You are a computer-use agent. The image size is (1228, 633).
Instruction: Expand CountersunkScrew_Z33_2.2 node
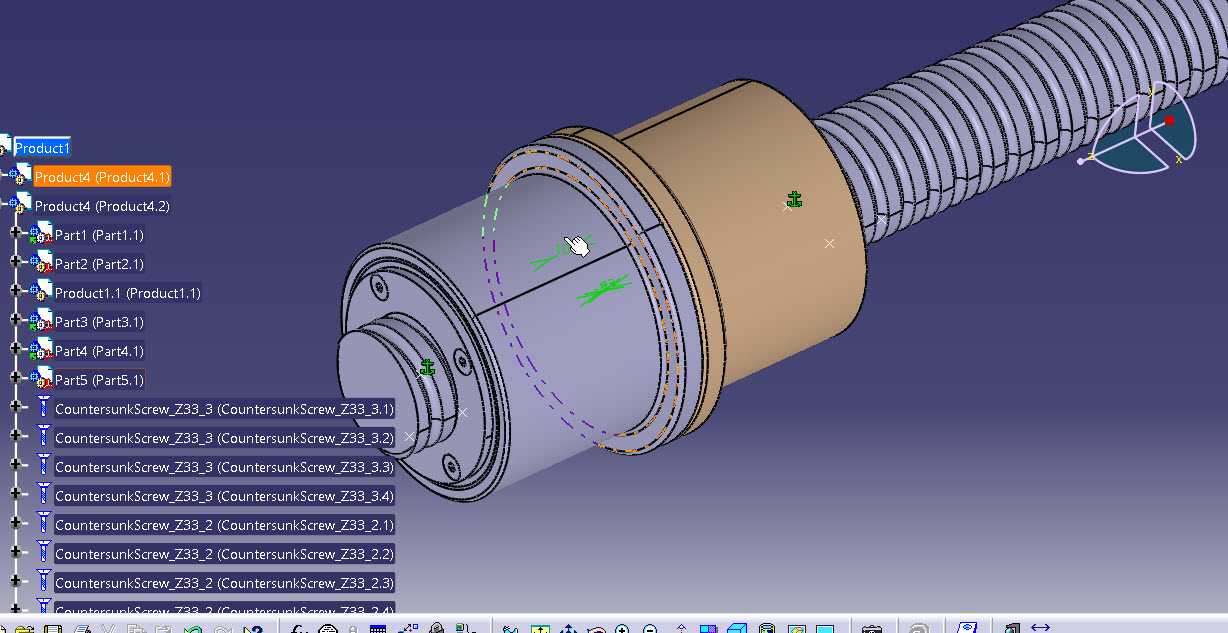[x=15, y=552]
